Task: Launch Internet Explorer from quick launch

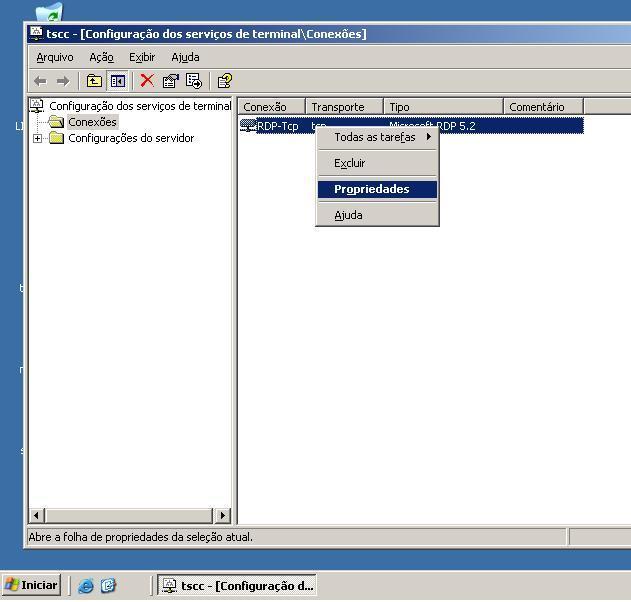Action: pyautogui.click(x=86, y=586)
